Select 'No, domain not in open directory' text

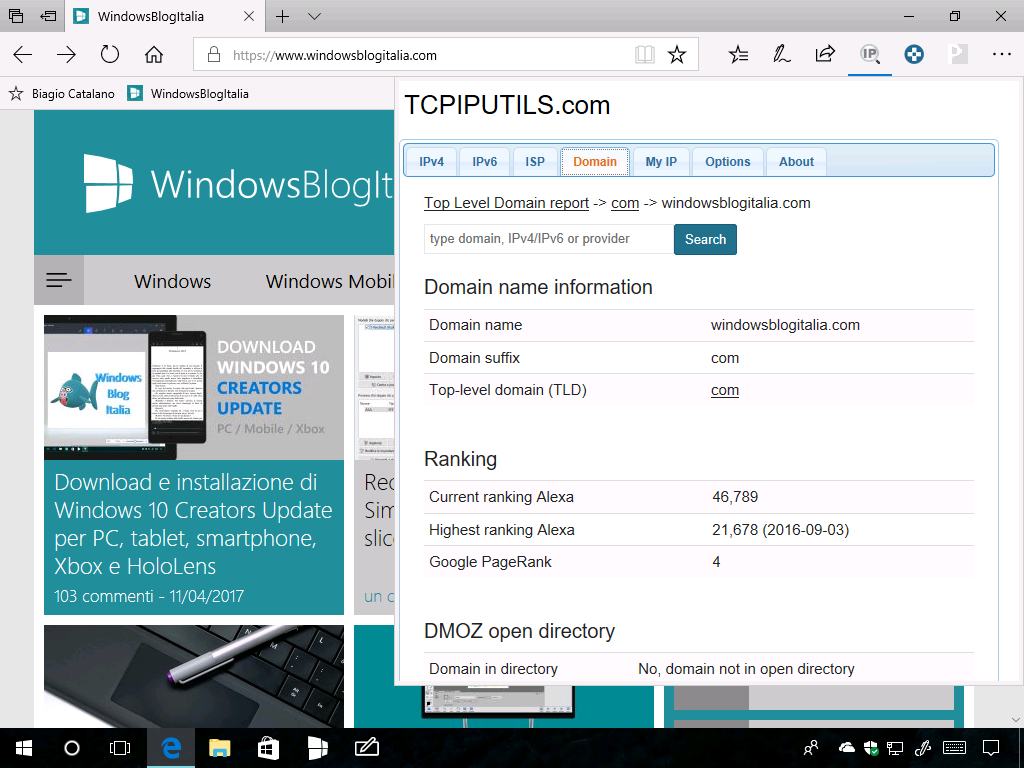[x=746, y=669]
